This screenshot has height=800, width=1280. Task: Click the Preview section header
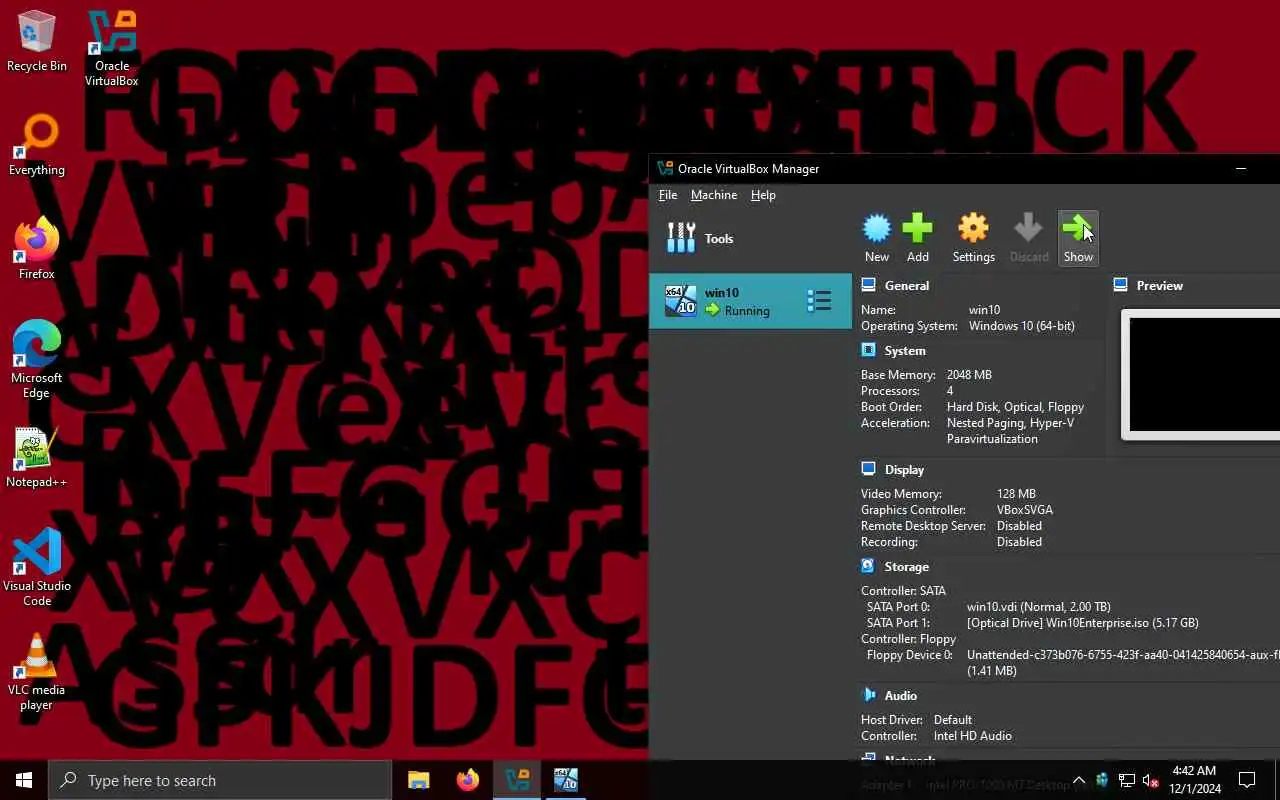click(1159, 285)
